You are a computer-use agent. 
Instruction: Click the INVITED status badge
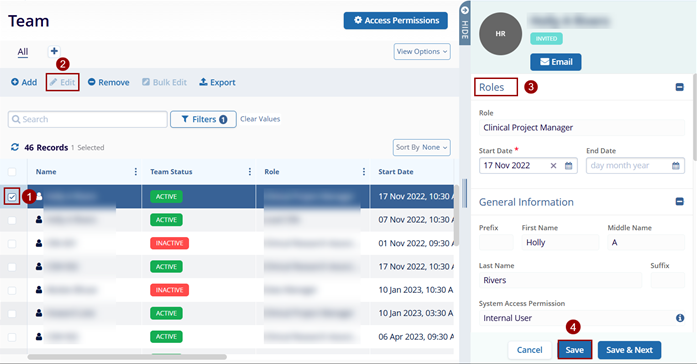546,39
